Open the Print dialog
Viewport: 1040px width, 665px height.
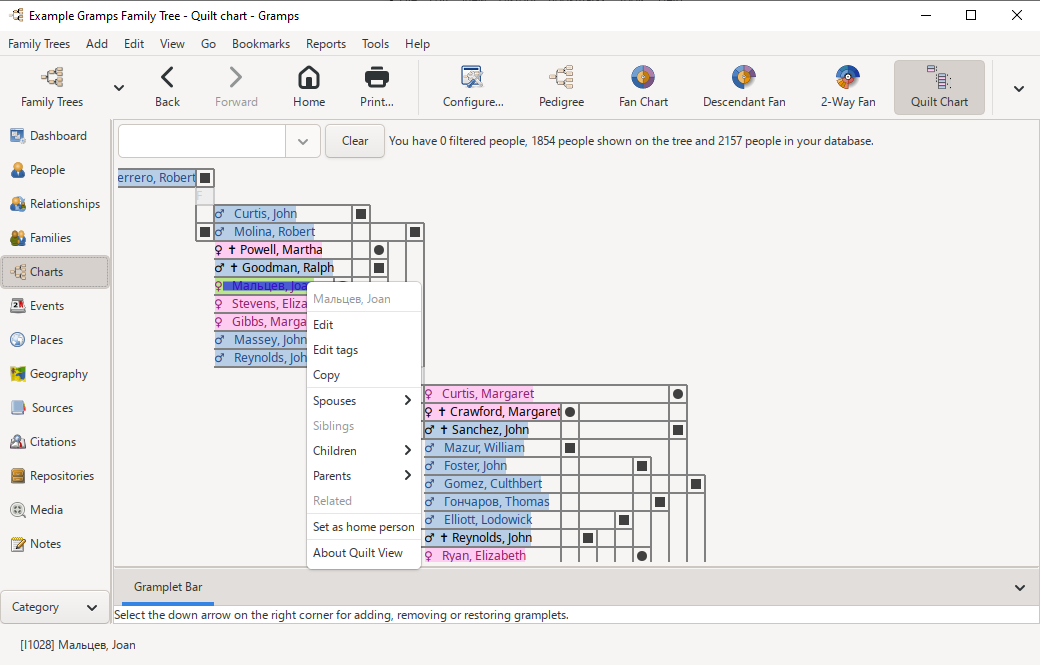point(377,88)
